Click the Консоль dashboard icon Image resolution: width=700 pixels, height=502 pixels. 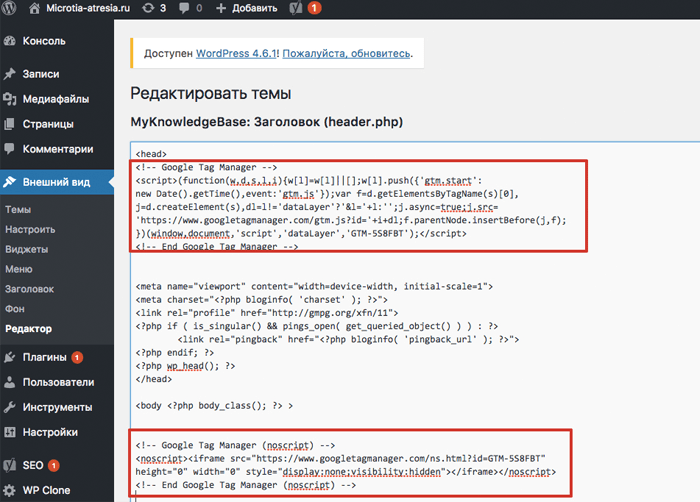(x=9, y=41)
